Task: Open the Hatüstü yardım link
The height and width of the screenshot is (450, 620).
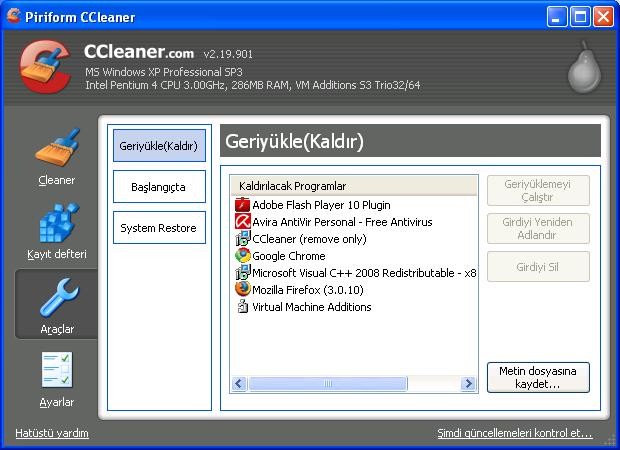Action: point(52,433)
